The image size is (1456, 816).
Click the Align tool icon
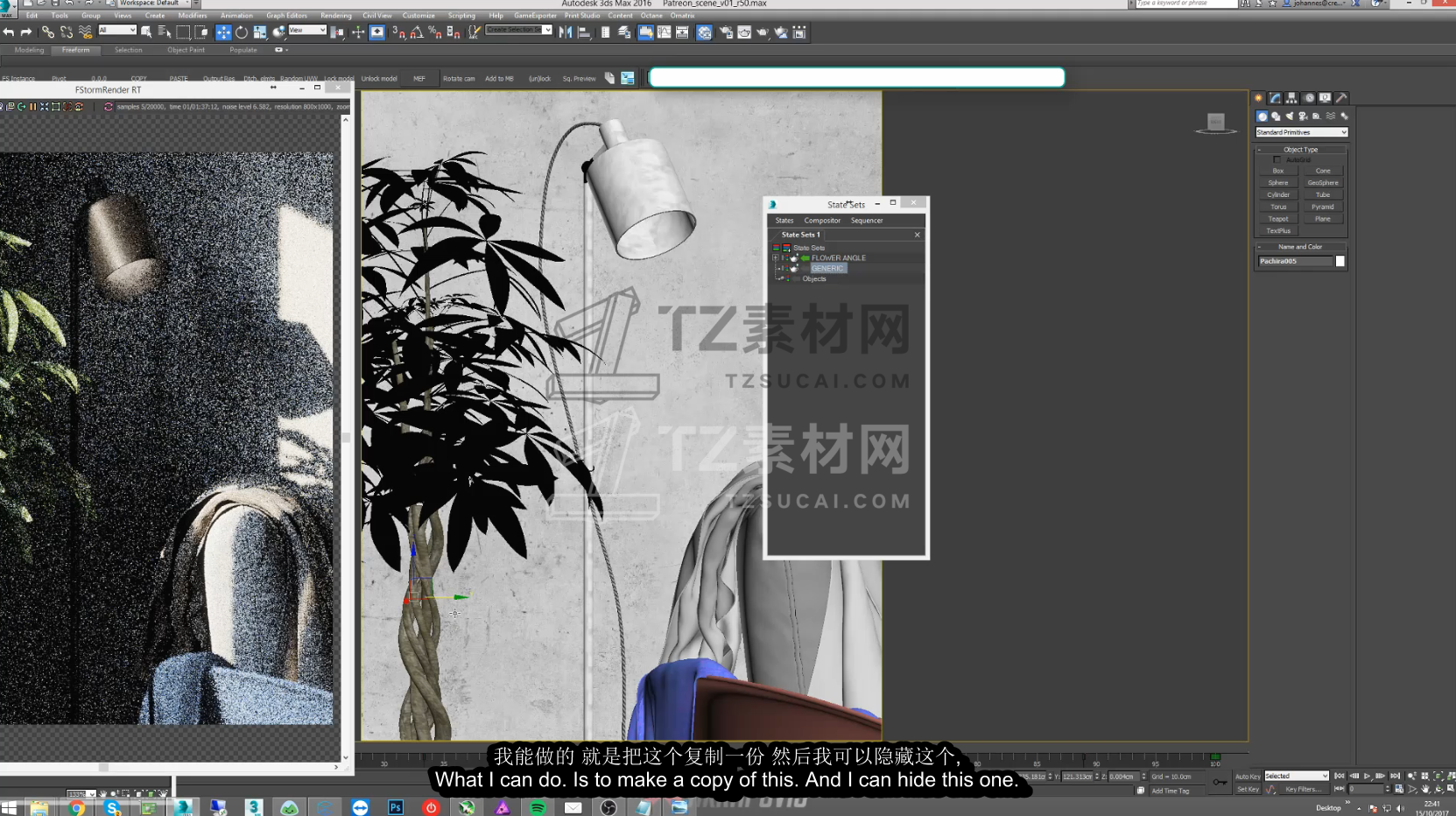click(x=584, y=32)
